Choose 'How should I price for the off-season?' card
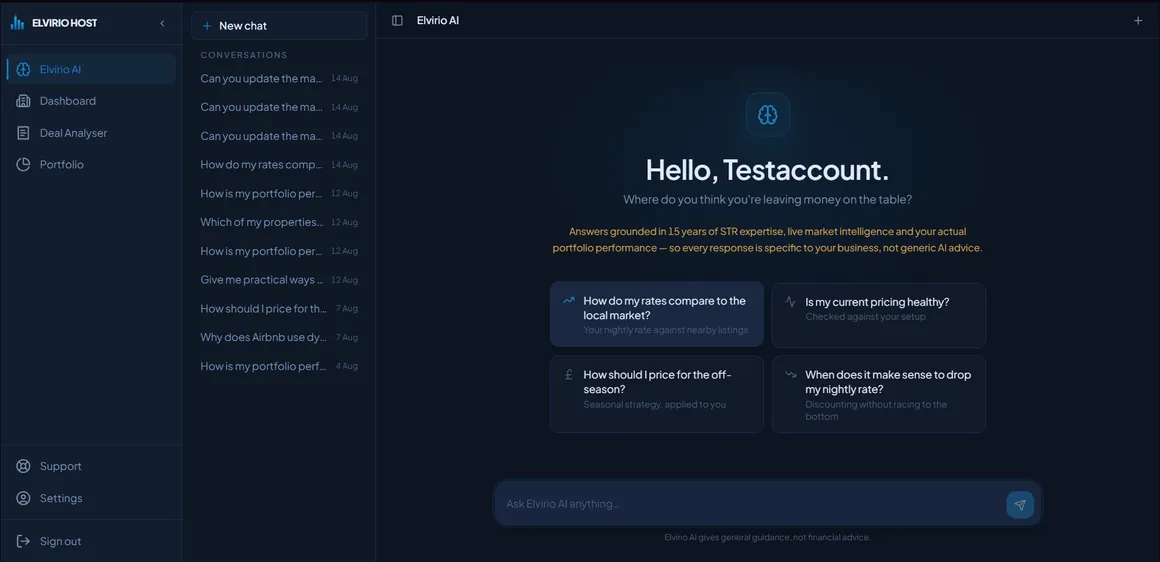The image size is (1160, 562). pos(656,394)
